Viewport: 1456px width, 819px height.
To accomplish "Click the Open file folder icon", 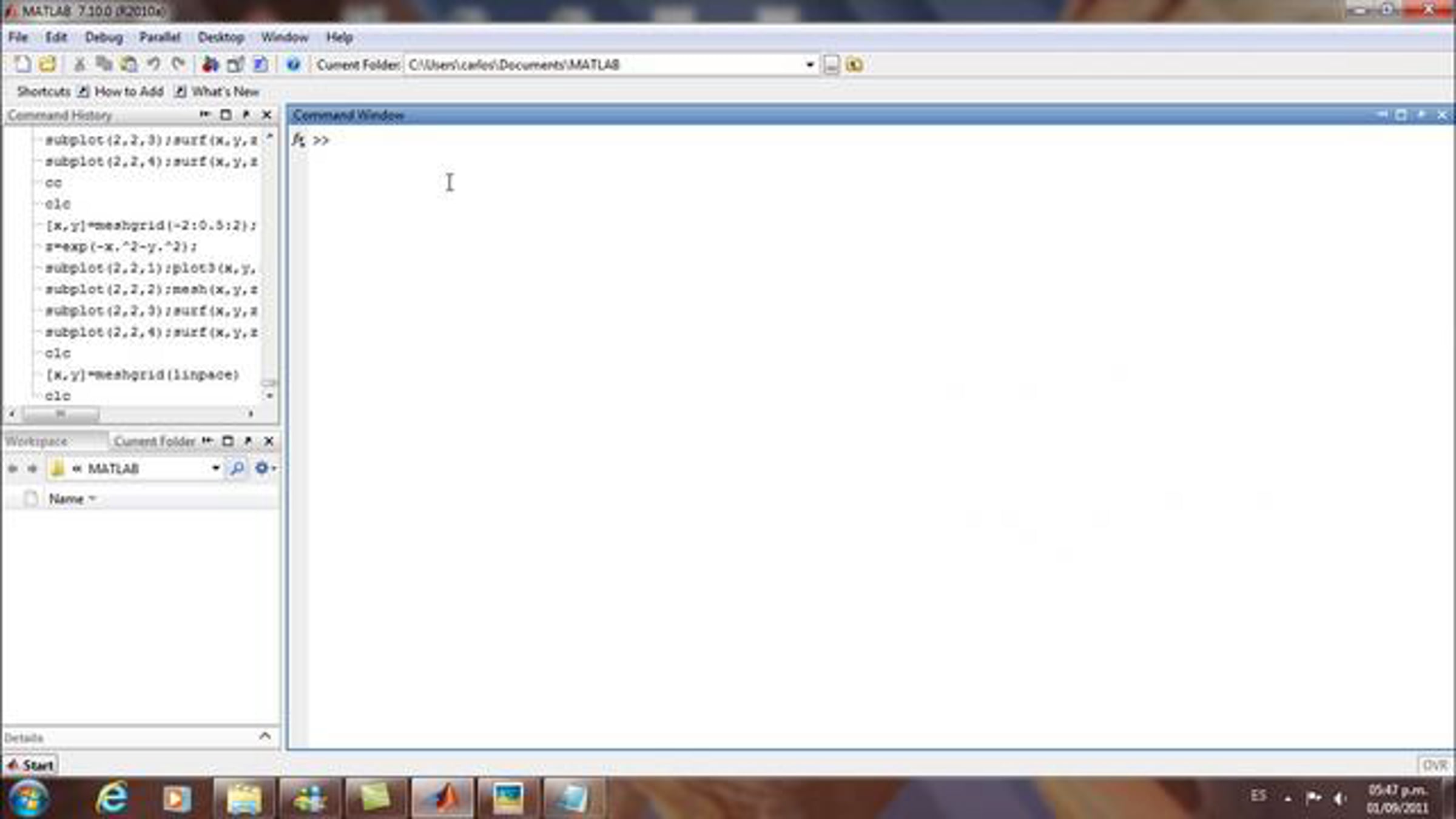I will [47, 64].
